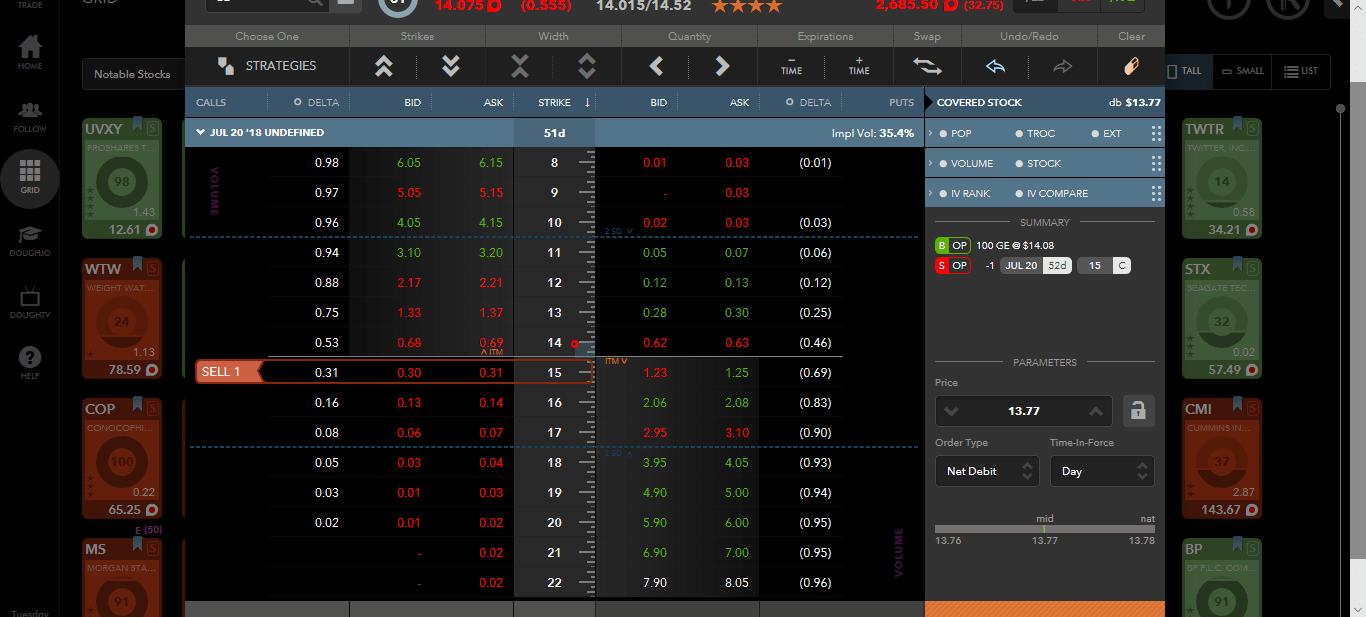Screen dimensions: 1366x617
Task: Click the lock icon beside the Price field
Action: (x=1138, y=410)
